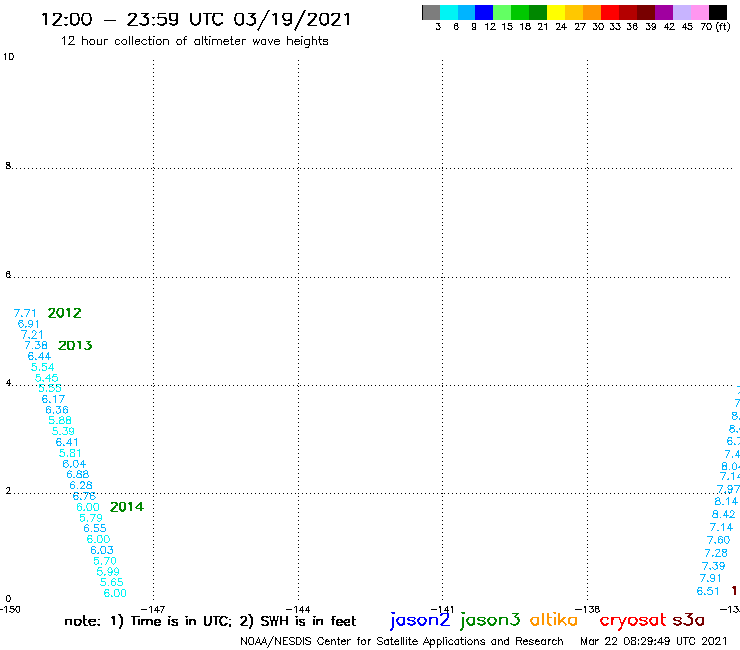Select the 6.91 wave height value
The image size is (740, 650).
pyautogui.click(x=28, y=324)
